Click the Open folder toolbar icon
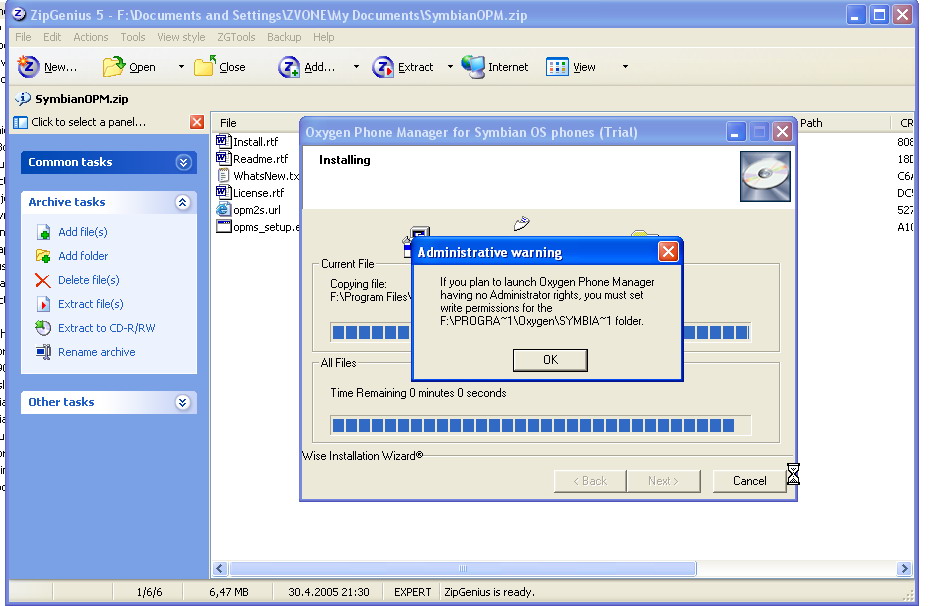Screen dimensions: 931x606 coord(114,67)
